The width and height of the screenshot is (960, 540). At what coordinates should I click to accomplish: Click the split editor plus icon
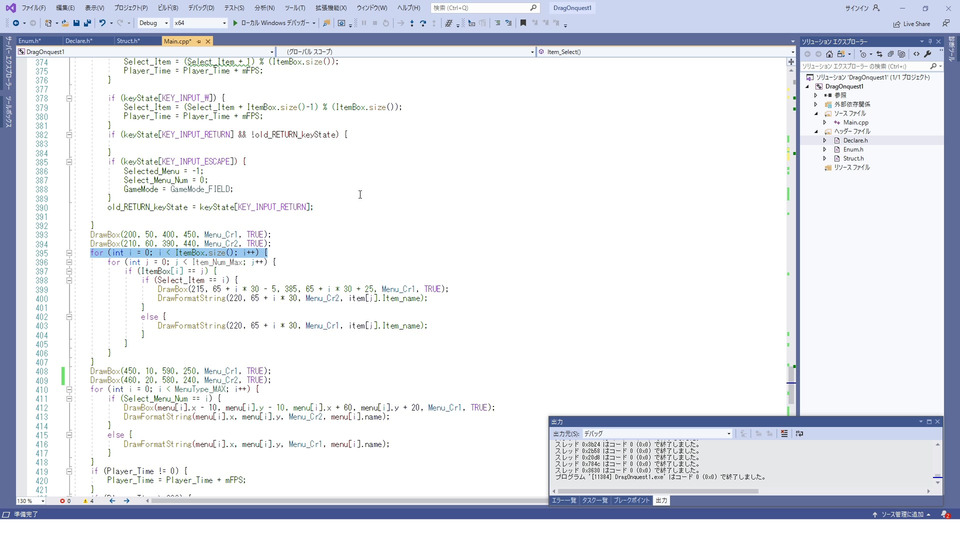pos(791,62)
